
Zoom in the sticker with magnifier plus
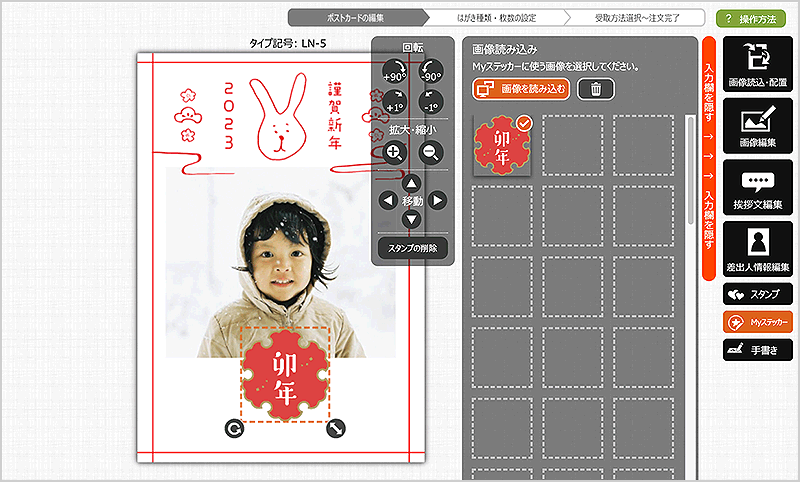tap(394, 152)
